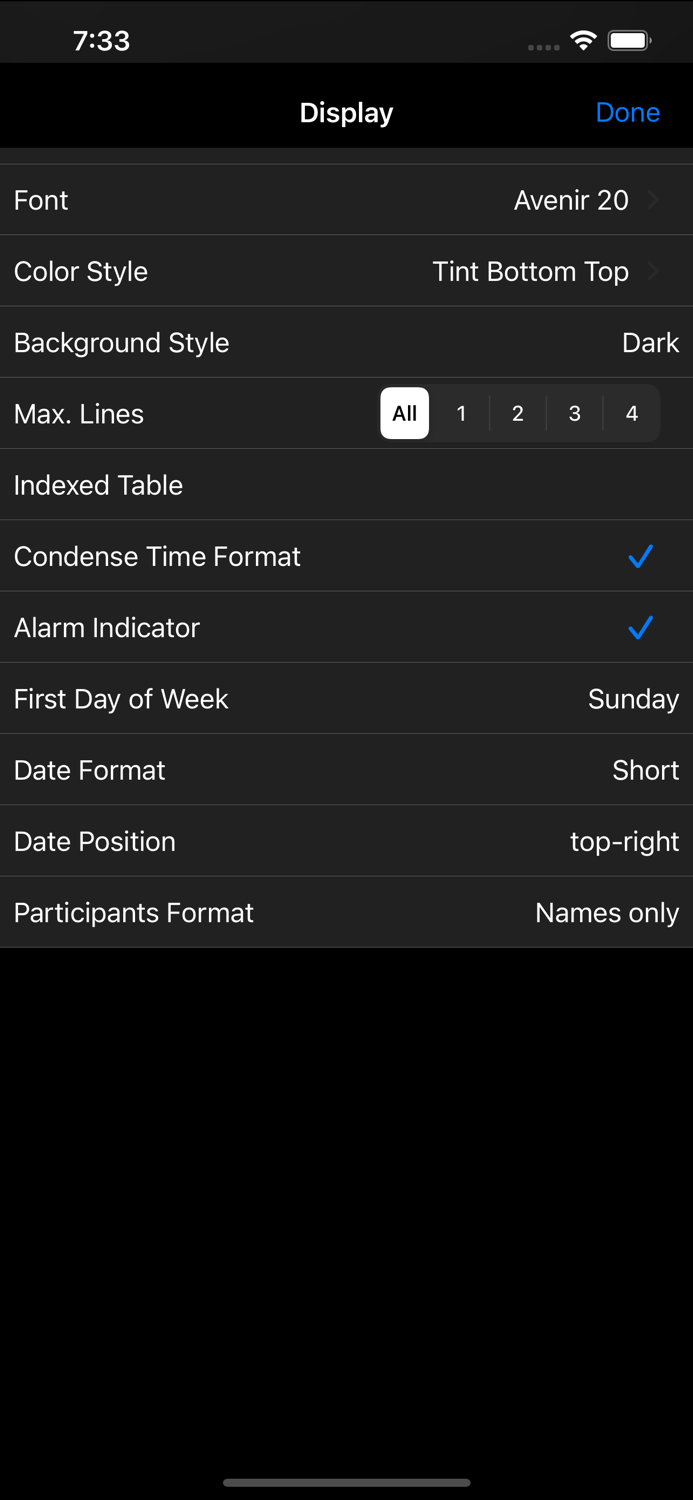Expand the Color Style options
The height and width of the screenshot is (1500, 693).
(x=654, y=271)
